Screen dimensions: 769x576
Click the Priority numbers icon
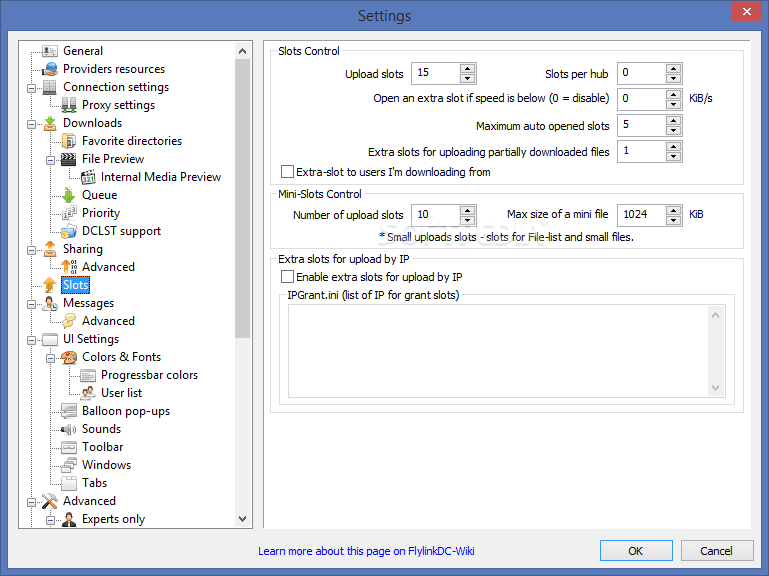69,213
